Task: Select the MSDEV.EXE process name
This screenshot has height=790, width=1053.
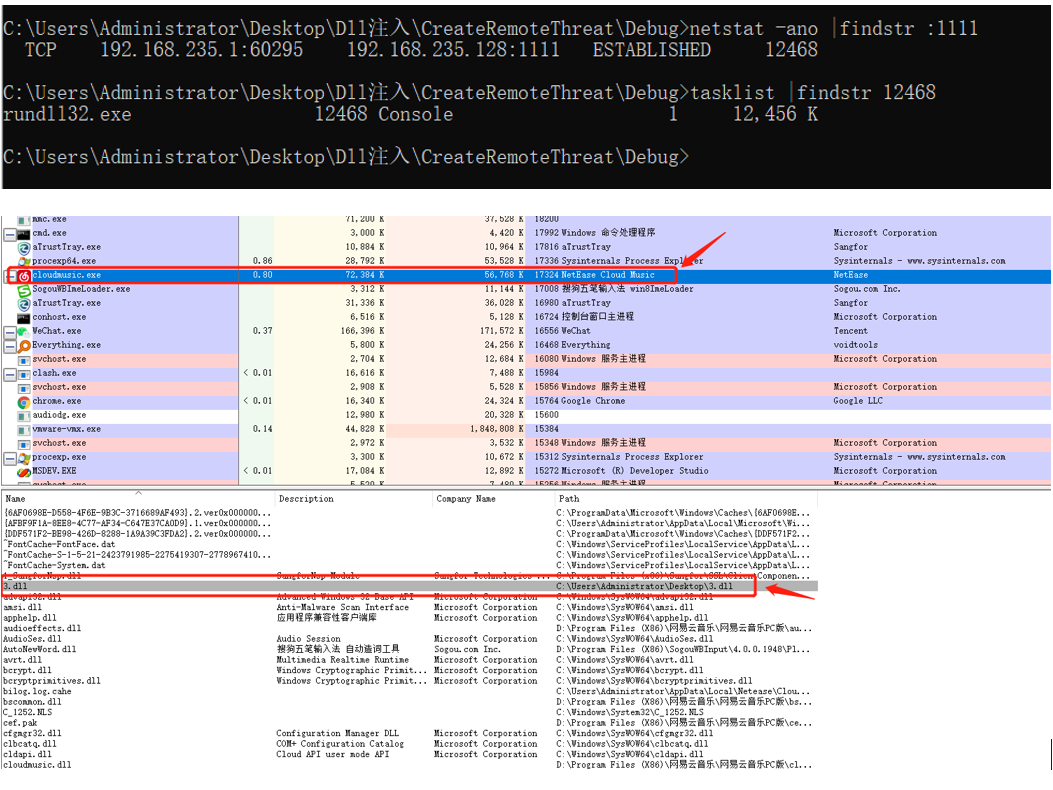Action: pyautogui.click(x=54, y=471)
